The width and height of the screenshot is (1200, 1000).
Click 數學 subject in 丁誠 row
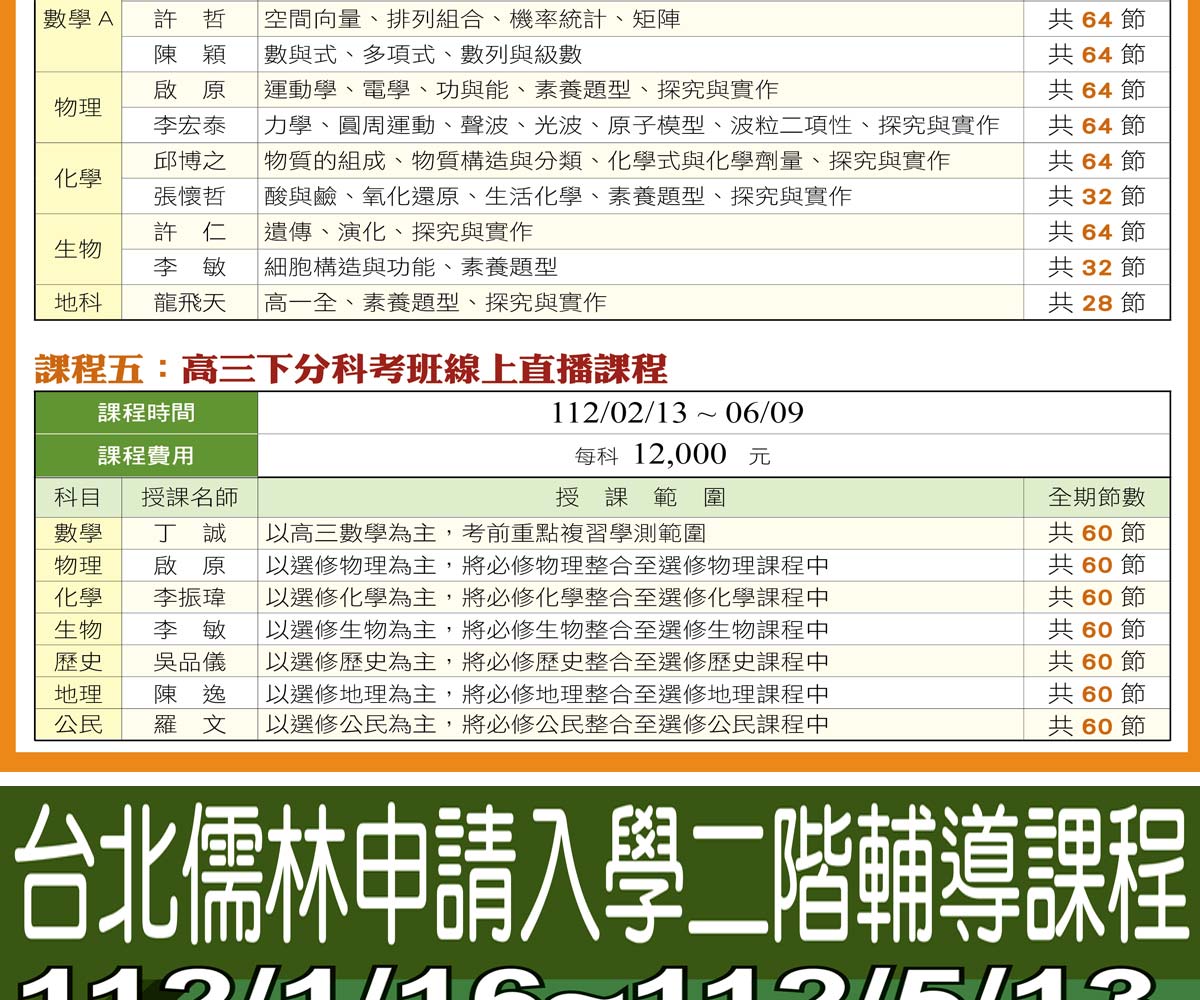pyautogui.click(x=78, y=533)
